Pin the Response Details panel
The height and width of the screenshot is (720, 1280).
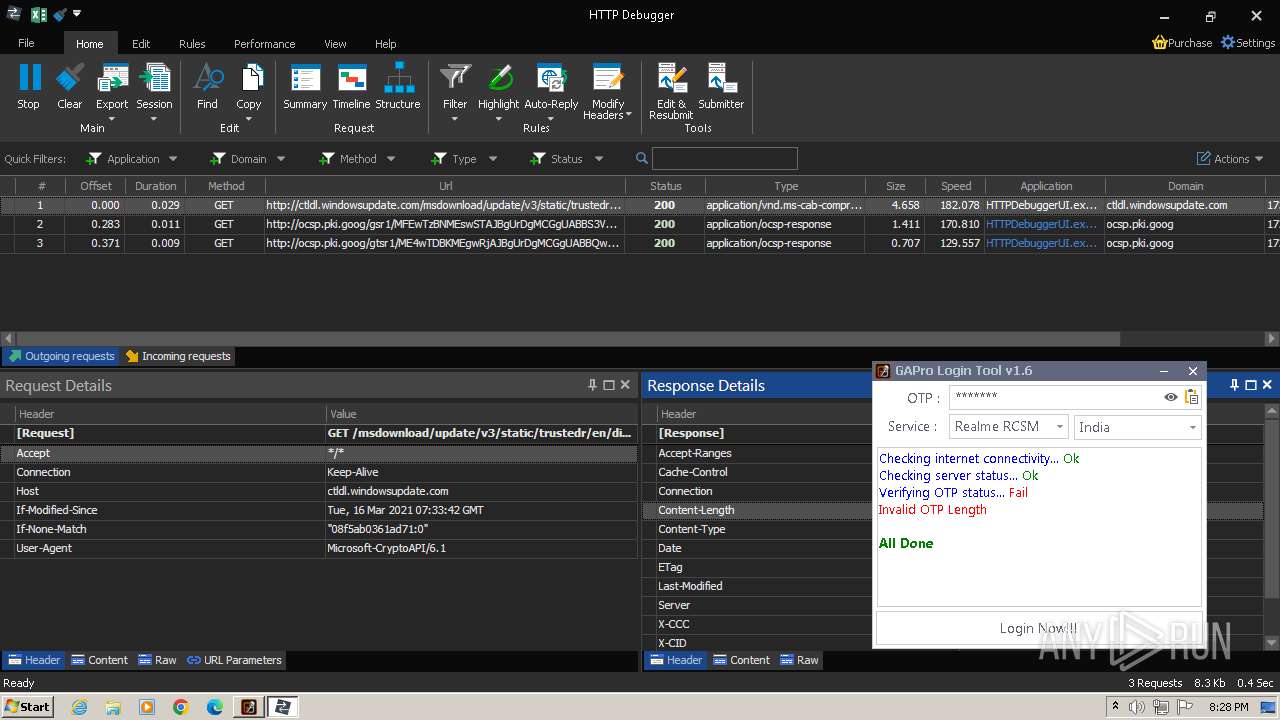(1235, 384)
